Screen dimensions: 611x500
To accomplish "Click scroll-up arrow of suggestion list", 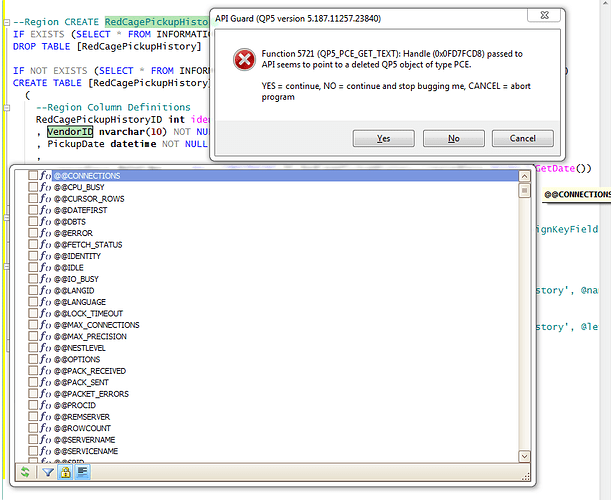I will click(524, 176).
